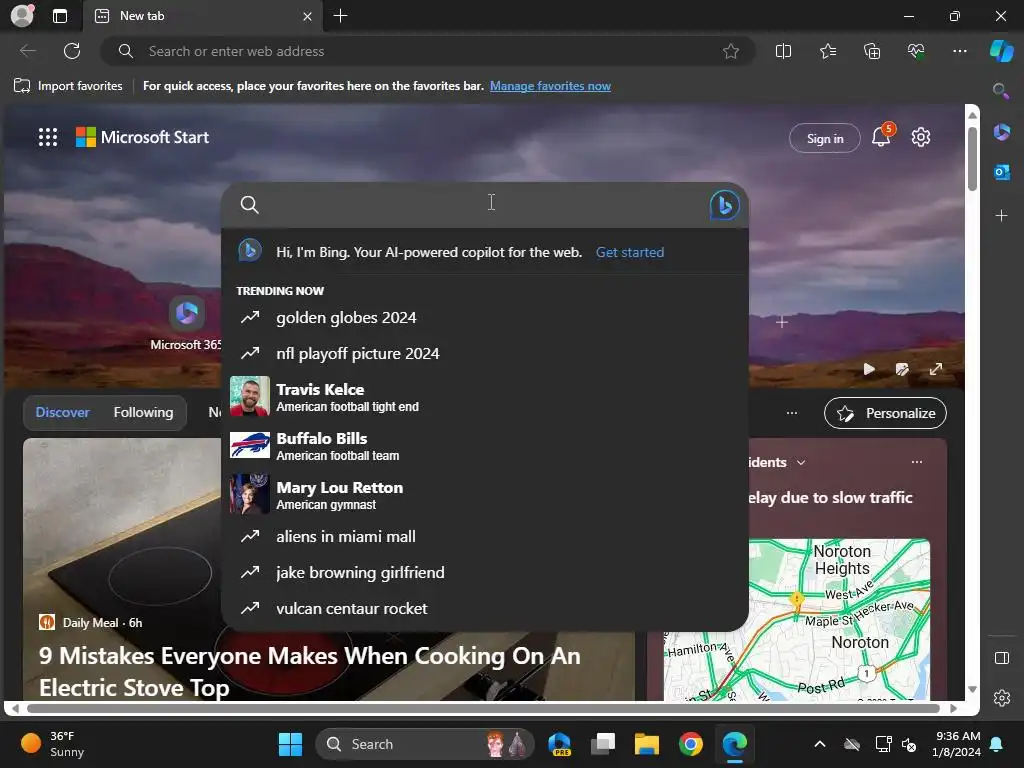Viewport: 1024px width, 768px height.
Task: Open the browser profile avatar
Action: 22,16
